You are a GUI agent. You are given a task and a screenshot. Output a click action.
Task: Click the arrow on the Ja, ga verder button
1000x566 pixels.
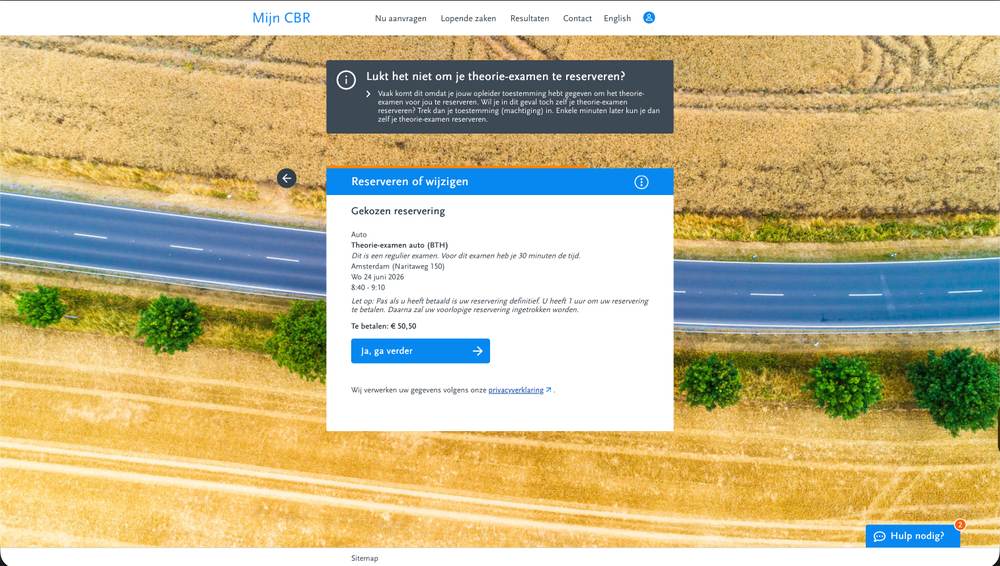click(x=478, y=351)
